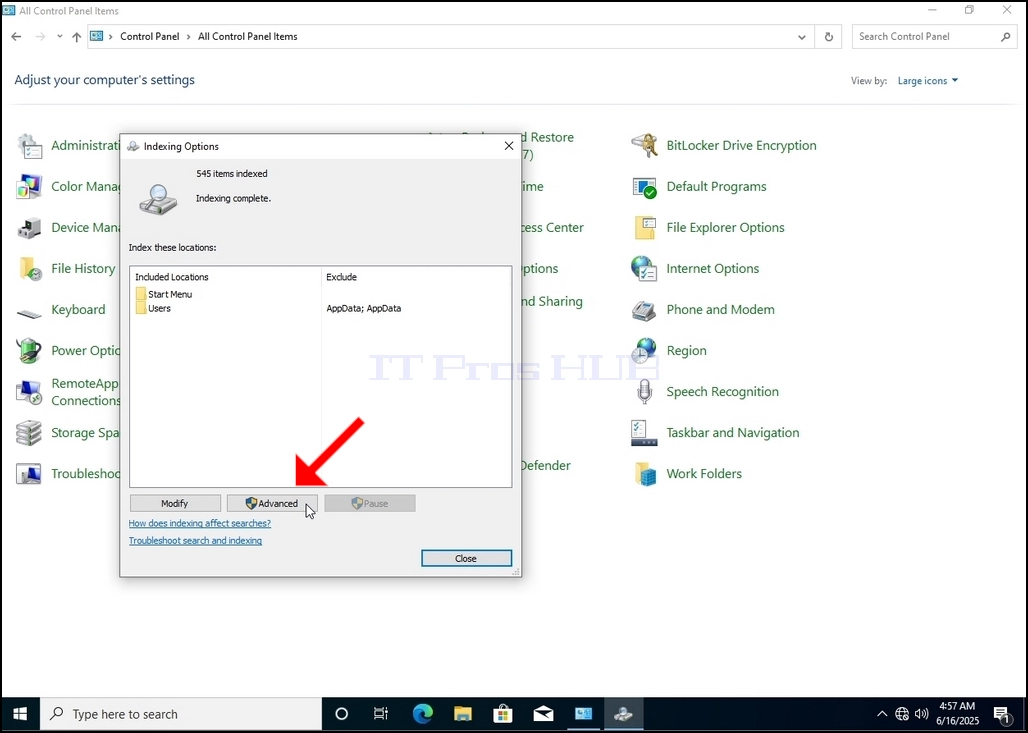Open RemoteApp and Desktop Connections icon
Image resolution: width=1028 pixels, height=733 pixels.
29,392
